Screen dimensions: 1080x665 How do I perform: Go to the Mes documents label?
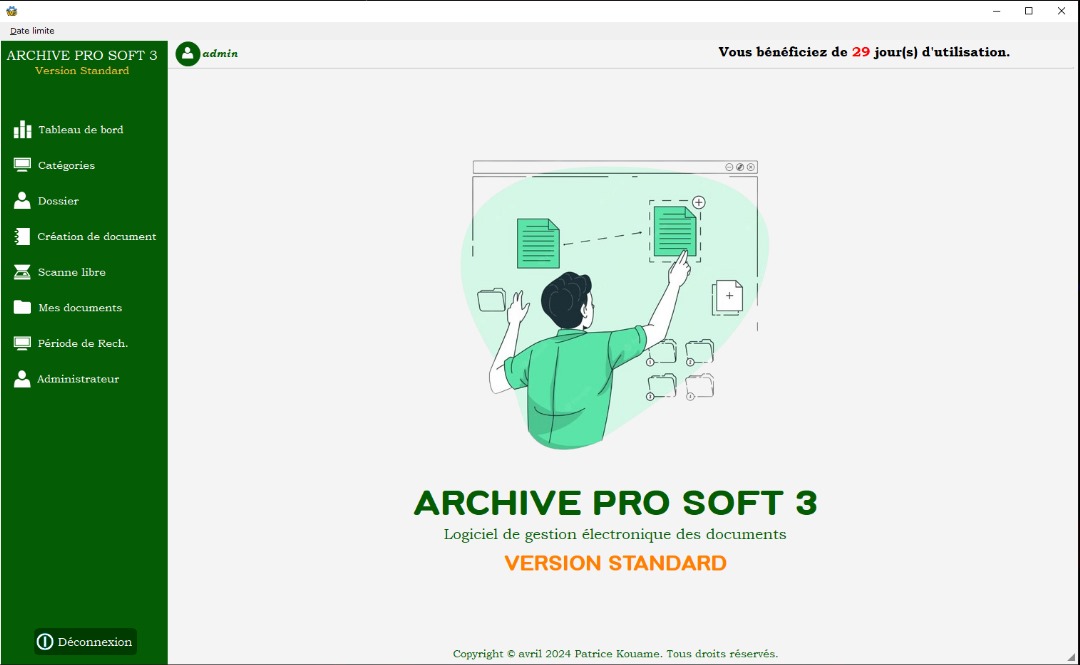(80, 308)
